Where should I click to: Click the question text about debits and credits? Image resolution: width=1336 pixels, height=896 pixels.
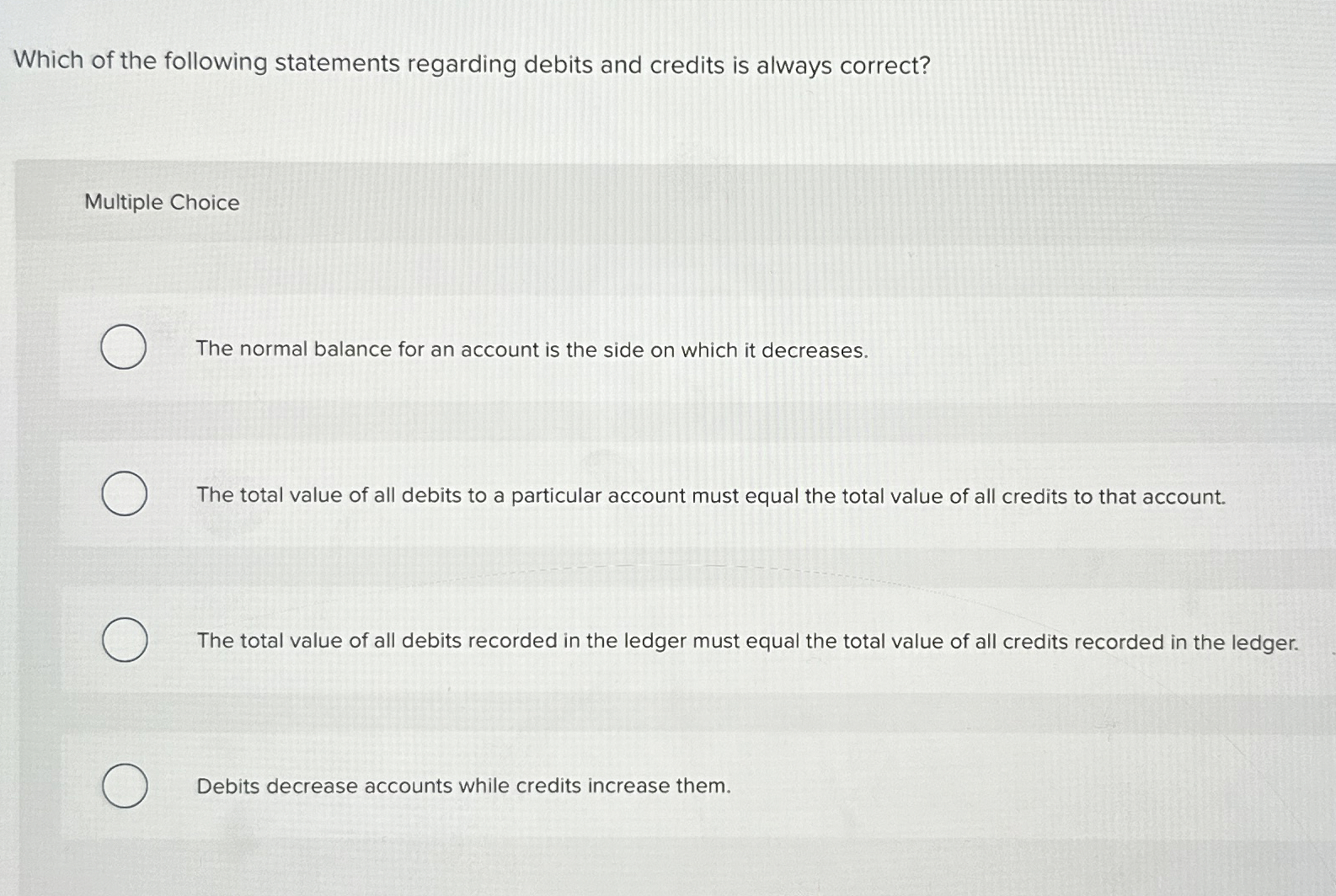[x=472, y=61]
